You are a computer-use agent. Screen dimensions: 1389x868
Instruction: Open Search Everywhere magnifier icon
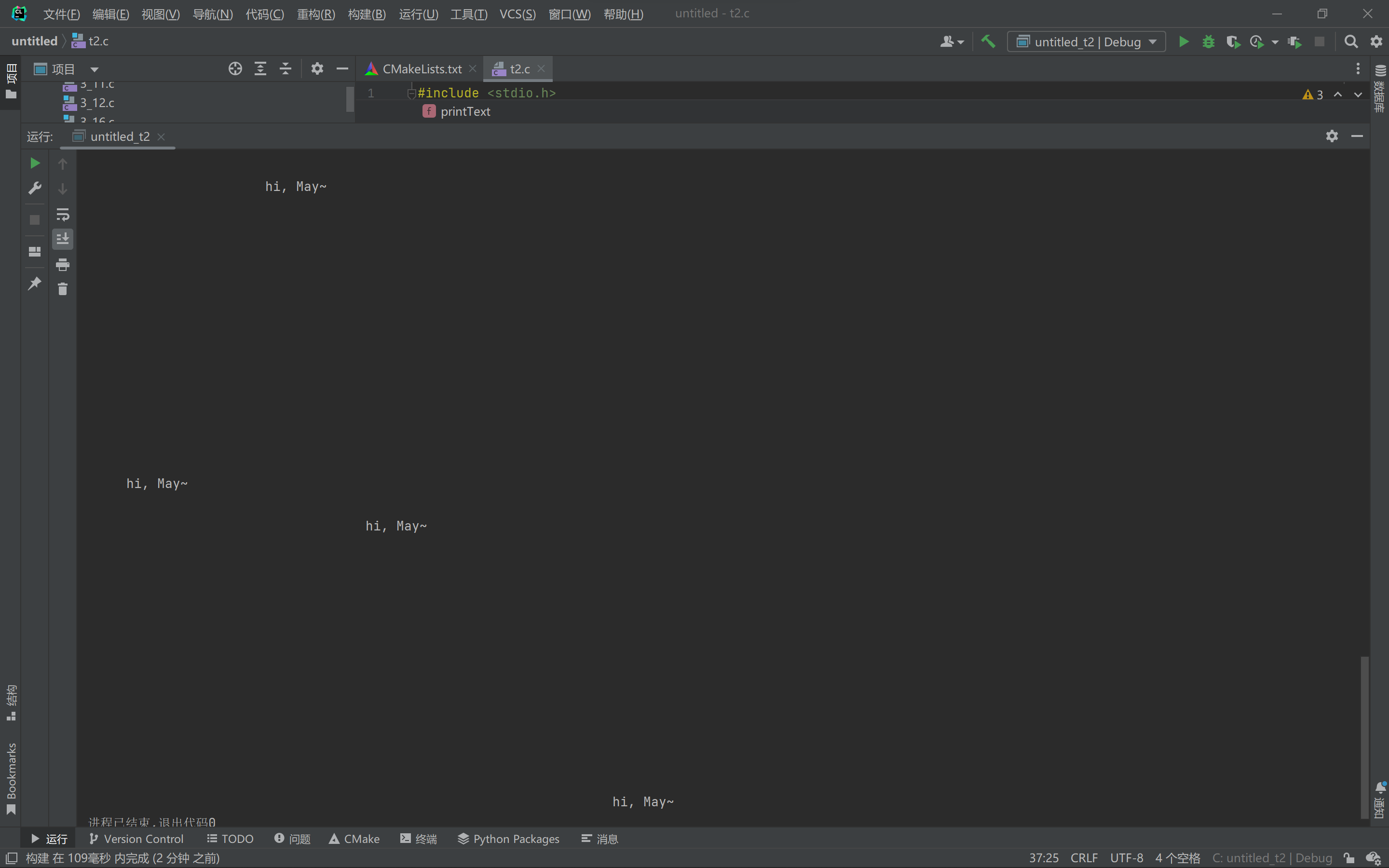point(1351,41)
